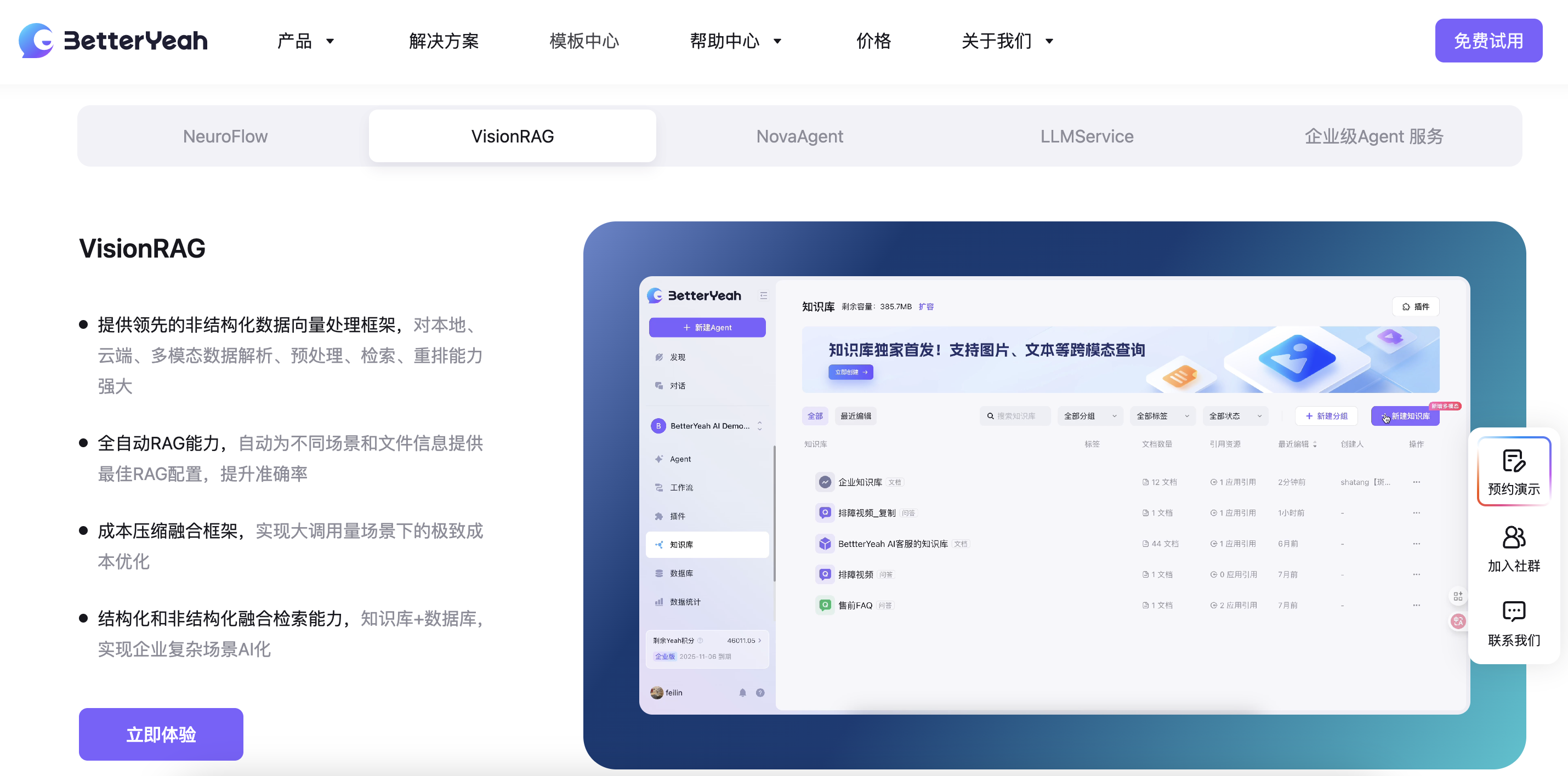Viewport: 1568px width, 776px height.
Task: Go to the 价格 pricing link
Action: tap(873, 41)
